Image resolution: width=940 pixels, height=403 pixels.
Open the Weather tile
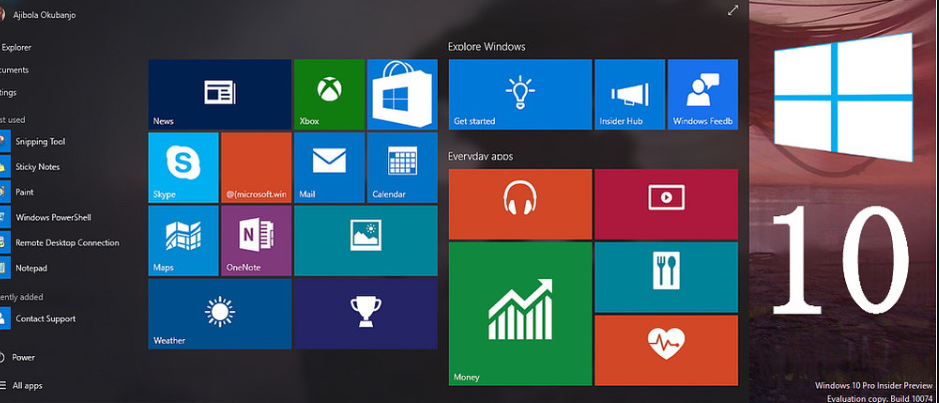219,314
